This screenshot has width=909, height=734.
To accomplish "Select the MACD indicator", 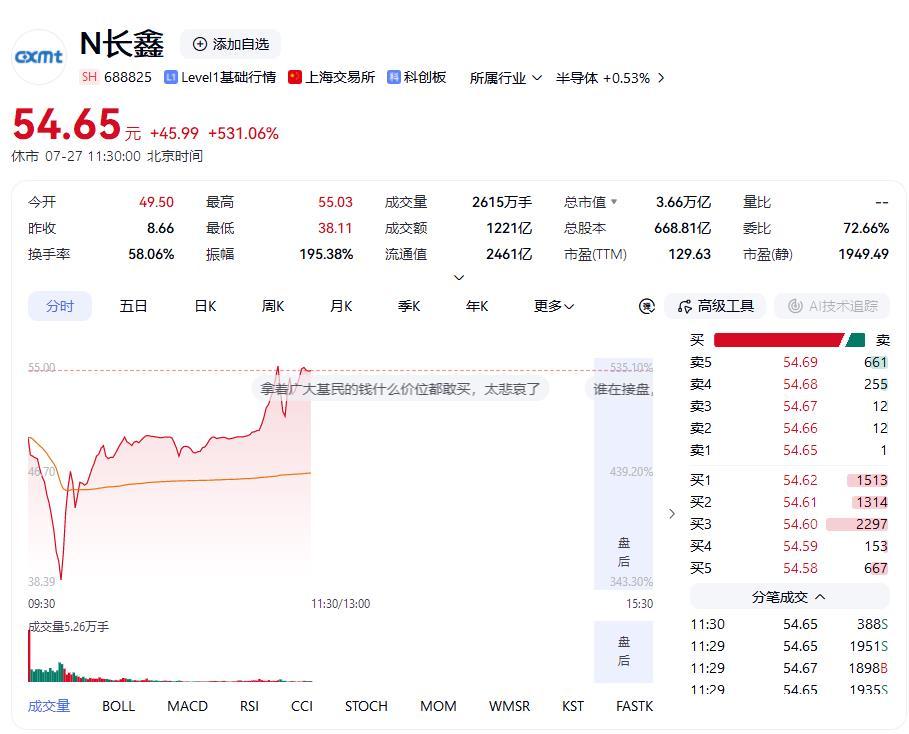I will (187, 706).
